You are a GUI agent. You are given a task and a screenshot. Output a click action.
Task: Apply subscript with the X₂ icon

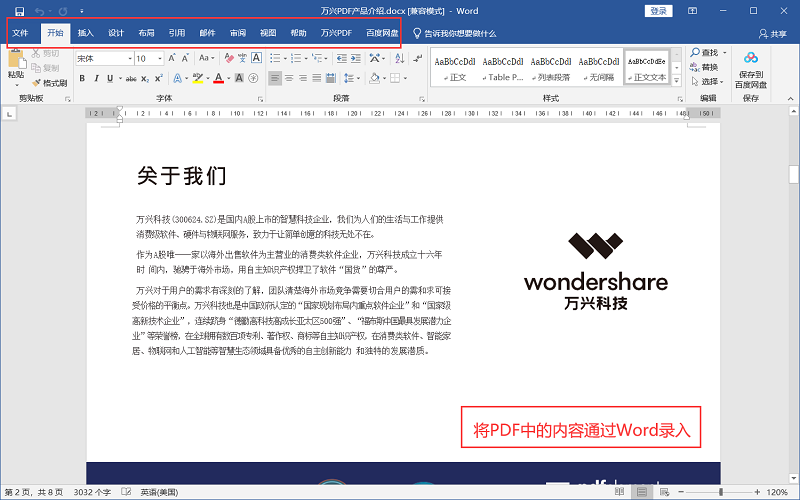(145, 79)
